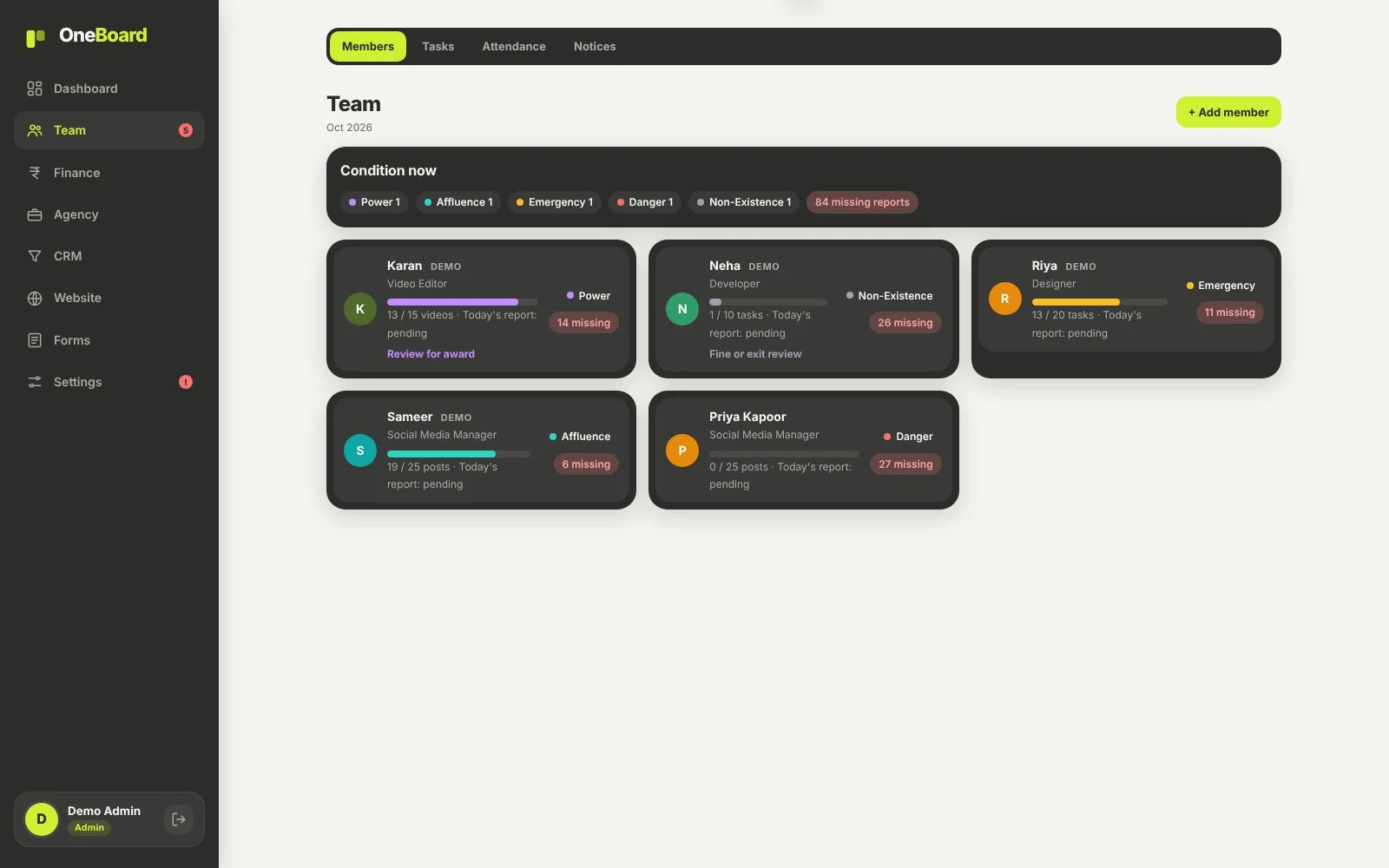
Task: Click the Agency briefcase icon
Action: pyautogui.click(x=35, y=214)
